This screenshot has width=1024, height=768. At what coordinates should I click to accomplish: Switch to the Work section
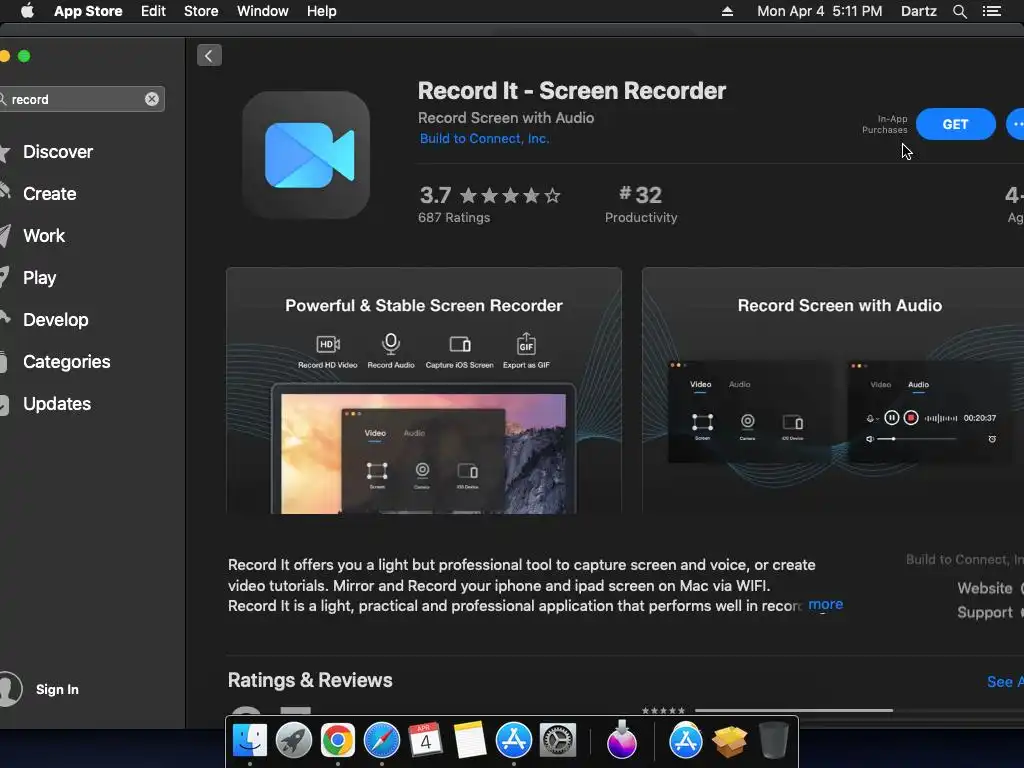(44, 236)
